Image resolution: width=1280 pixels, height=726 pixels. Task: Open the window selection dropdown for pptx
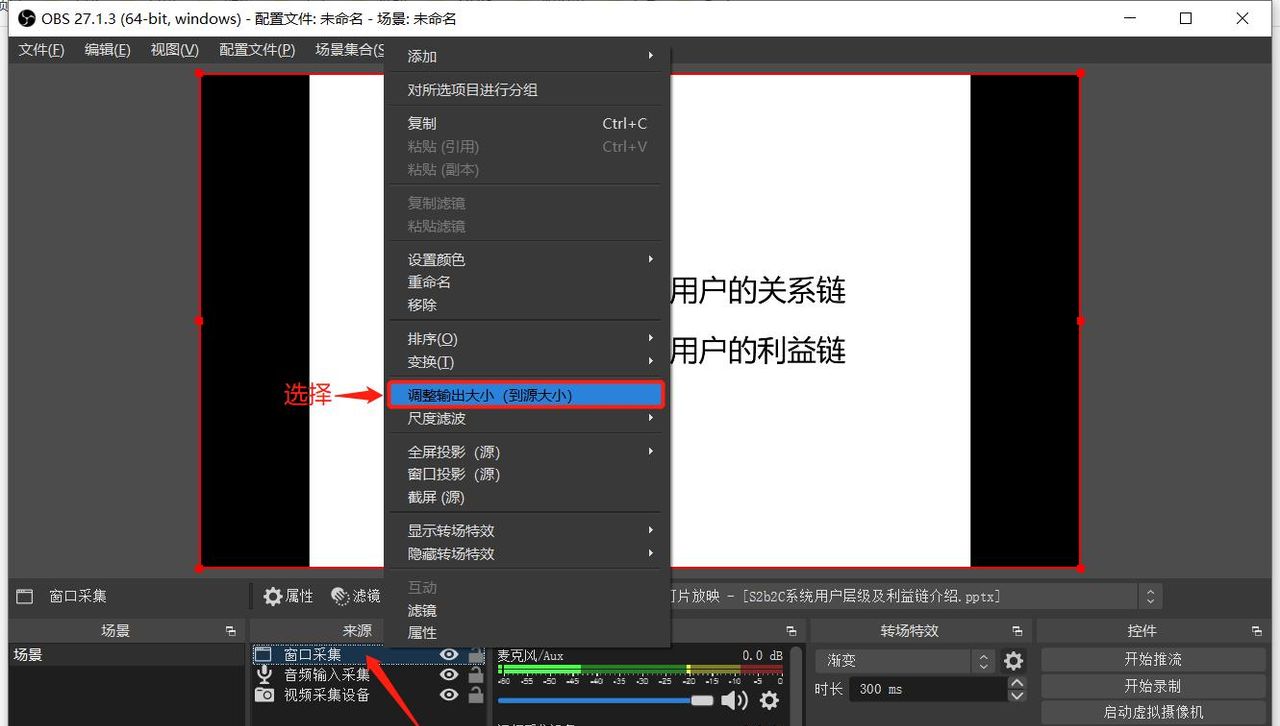[1150, 596]
